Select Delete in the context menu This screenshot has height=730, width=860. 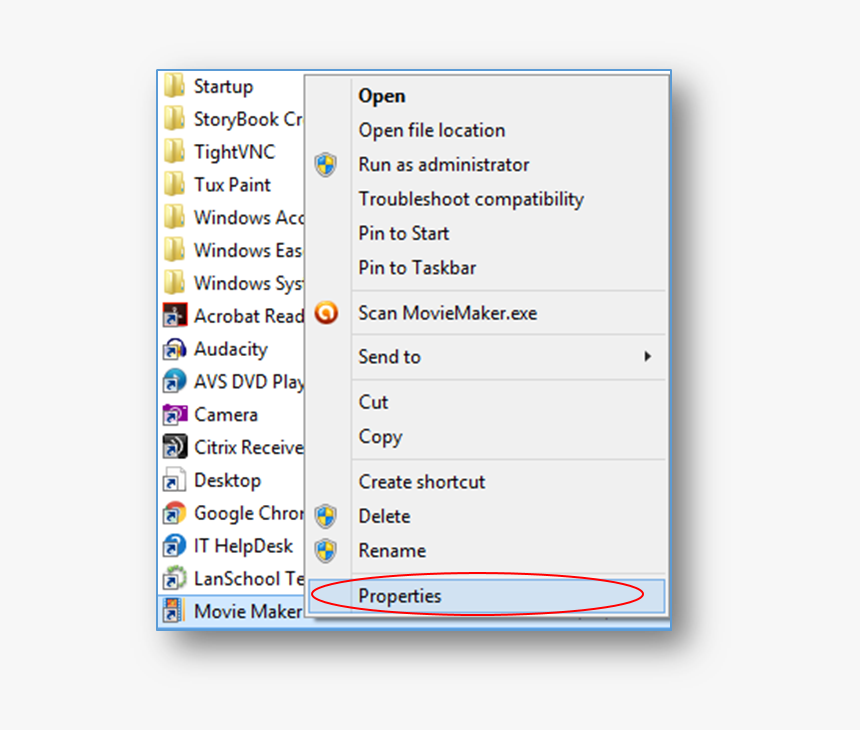point(384,517)
